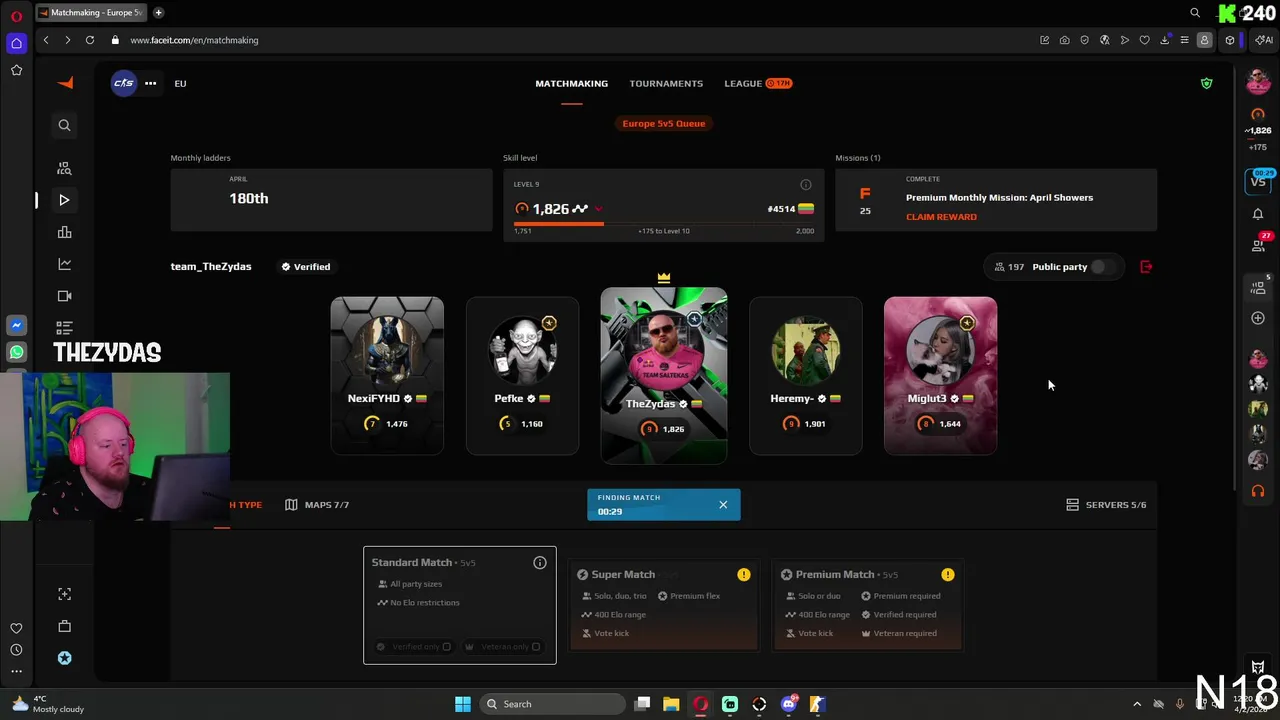Image resolution: width=1280 pixels, height=720 pixels.
Task: Open a new browser tab
Action: (158, 13)
